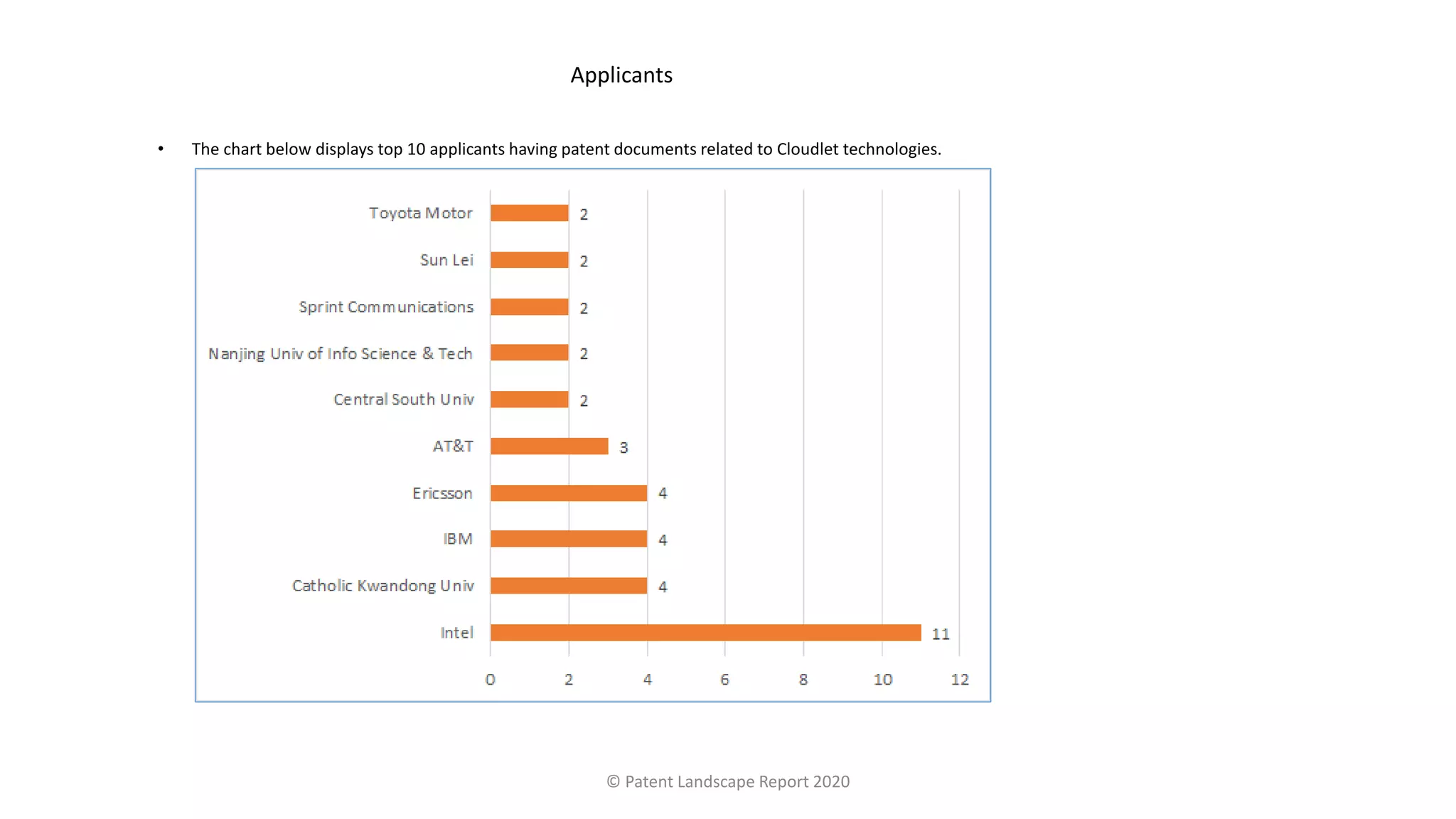Click the Sun Lei bar
This screenshot has height=819, width=1456.
[x=530, y=260]
